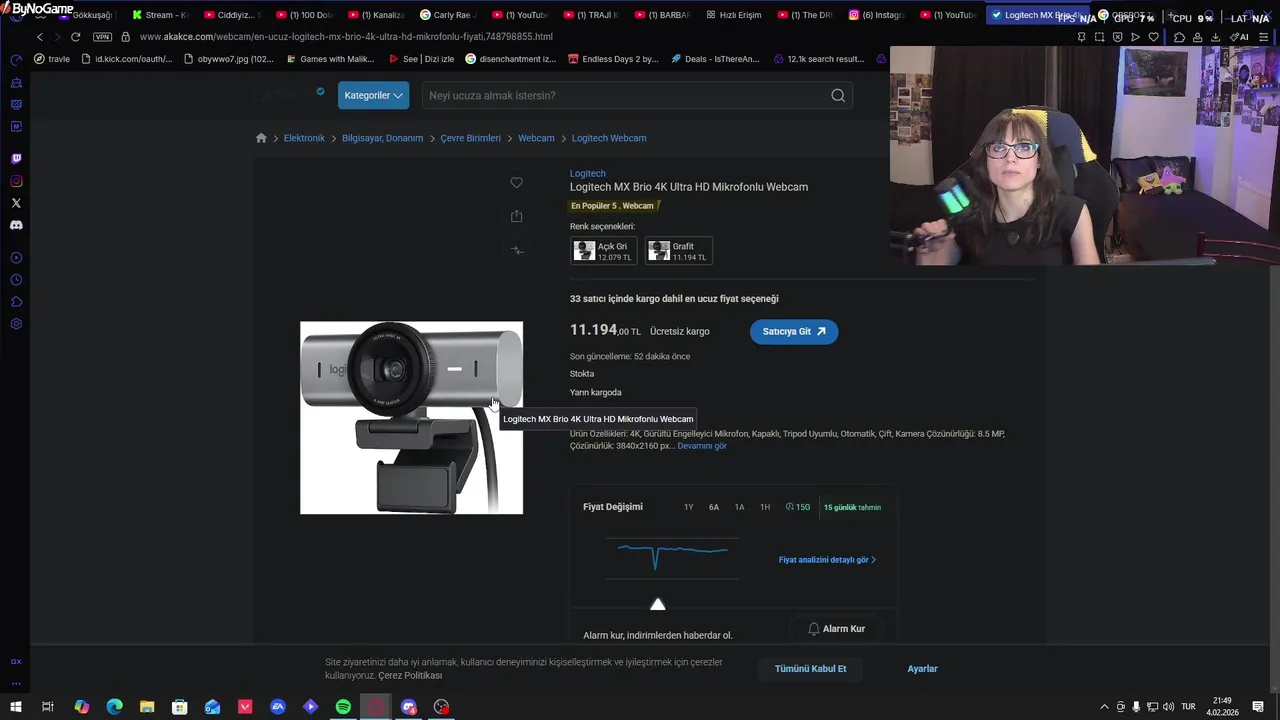Open 'Fiyat analizini detaylı gör' link
1280x720 pixels.
[x=827, y=560]
